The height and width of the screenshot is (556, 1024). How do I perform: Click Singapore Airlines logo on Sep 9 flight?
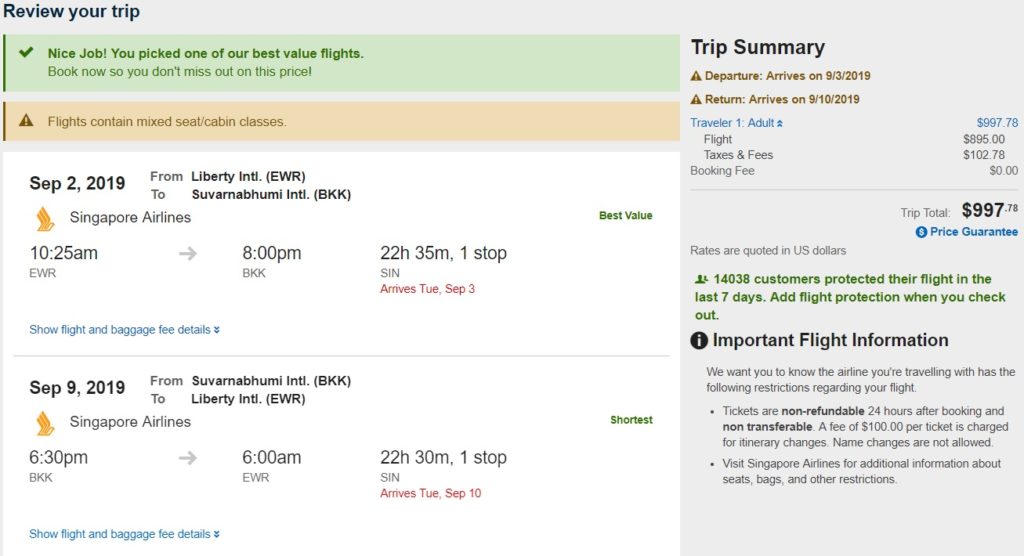(45, 422)
